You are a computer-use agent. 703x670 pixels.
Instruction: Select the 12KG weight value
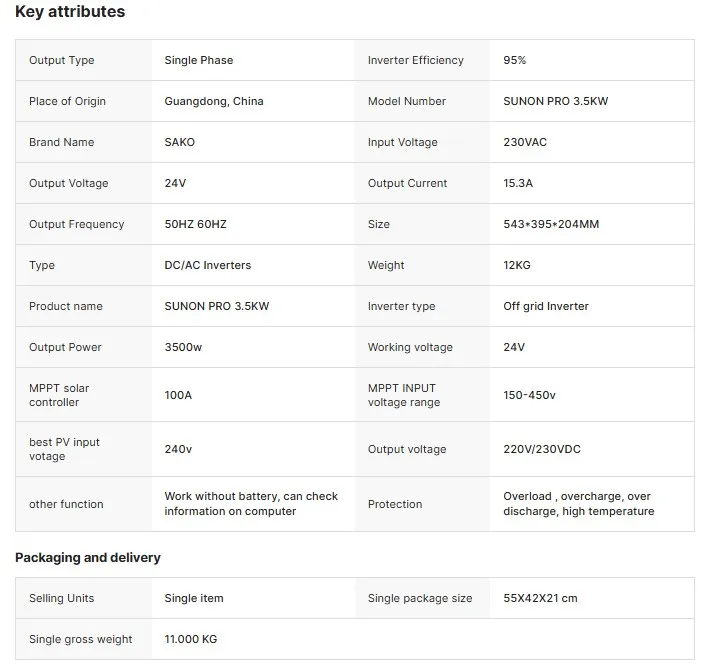517,265
